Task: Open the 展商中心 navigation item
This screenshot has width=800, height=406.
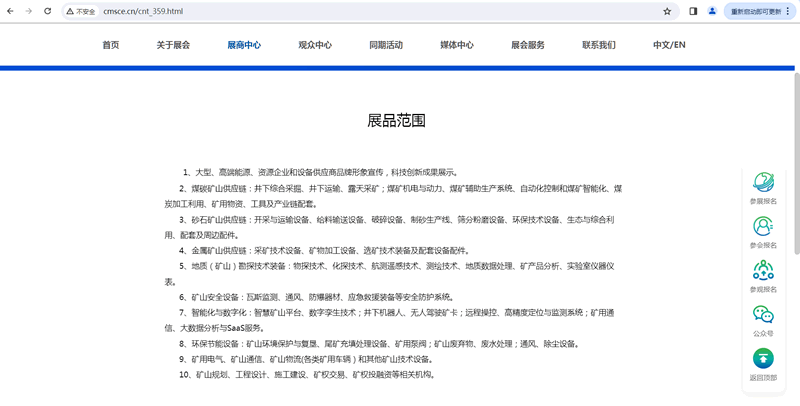Action: [x=244, y=45]
